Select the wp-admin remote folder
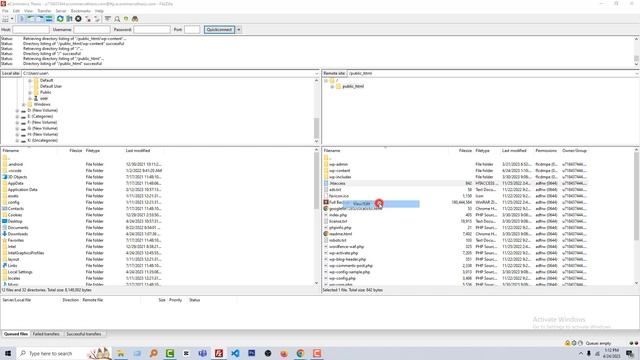The width and height of the screenshot is (640, 360). coord(338,164)
